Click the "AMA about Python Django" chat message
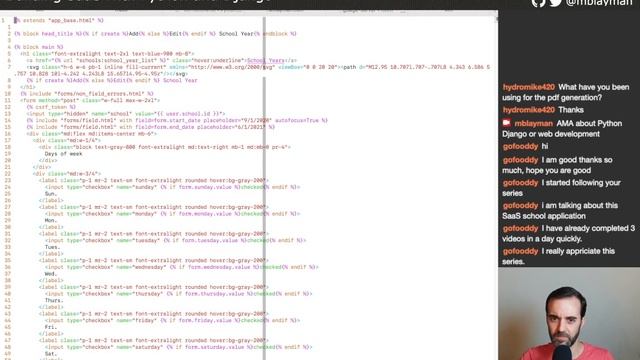The width and height of the screenshot is (640, 360). click(562, 129)
